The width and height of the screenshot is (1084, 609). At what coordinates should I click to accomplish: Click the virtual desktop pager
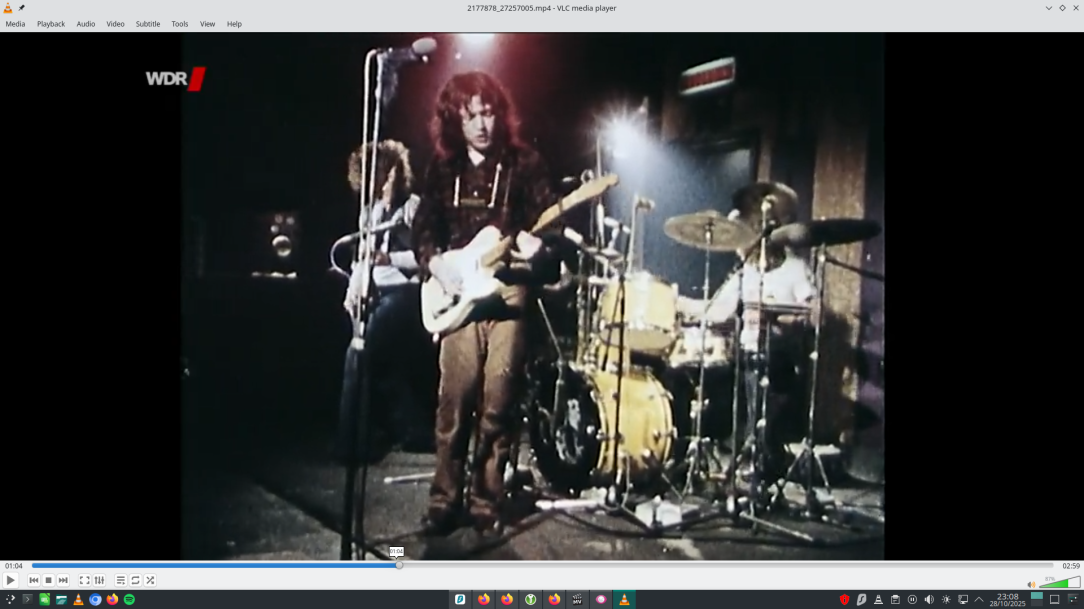coord(1037,599)
